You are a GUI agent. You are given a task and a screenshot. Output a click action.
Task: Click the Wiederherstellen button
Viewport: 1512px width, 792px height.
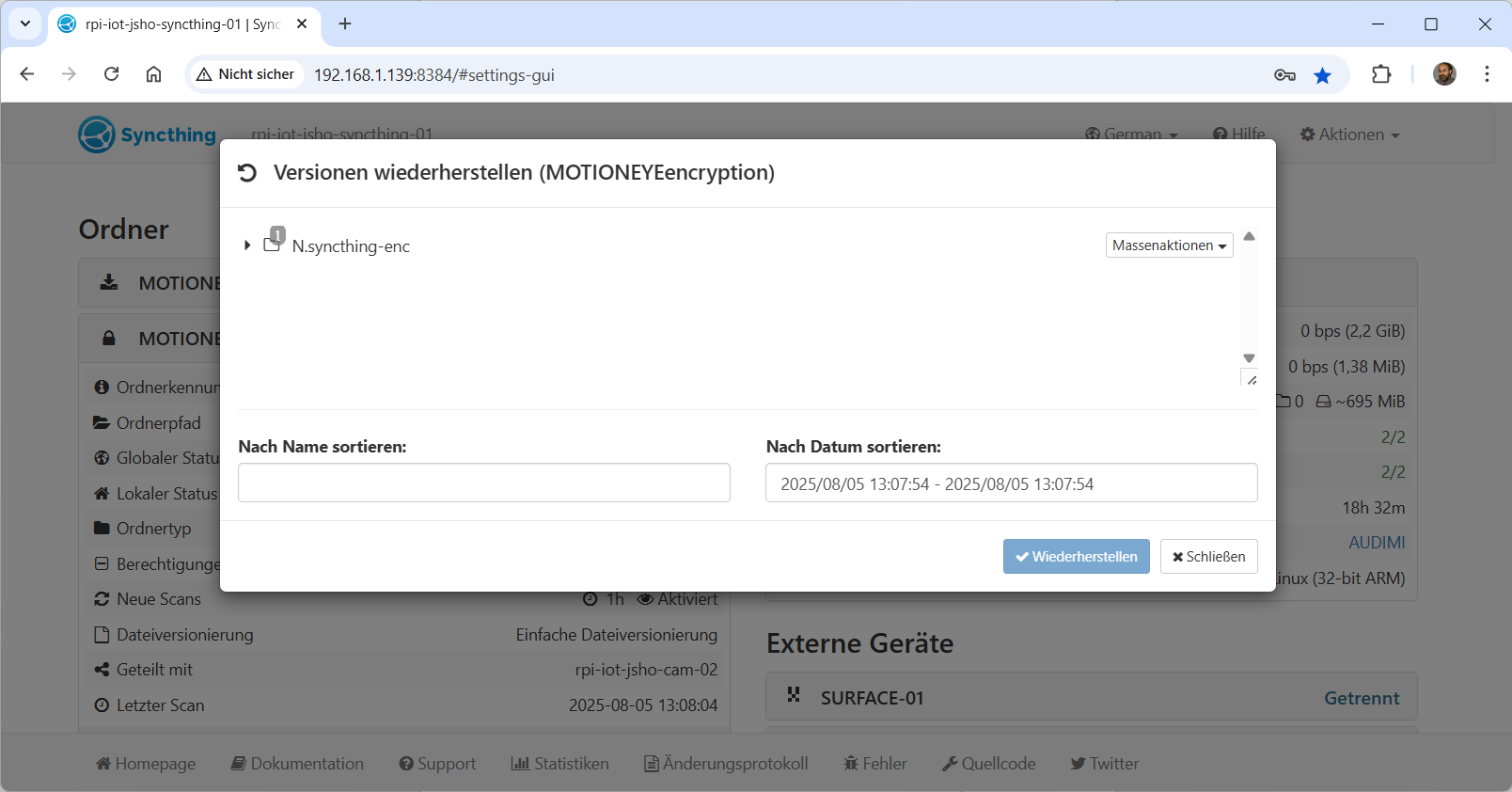(x=1076, y=557)
